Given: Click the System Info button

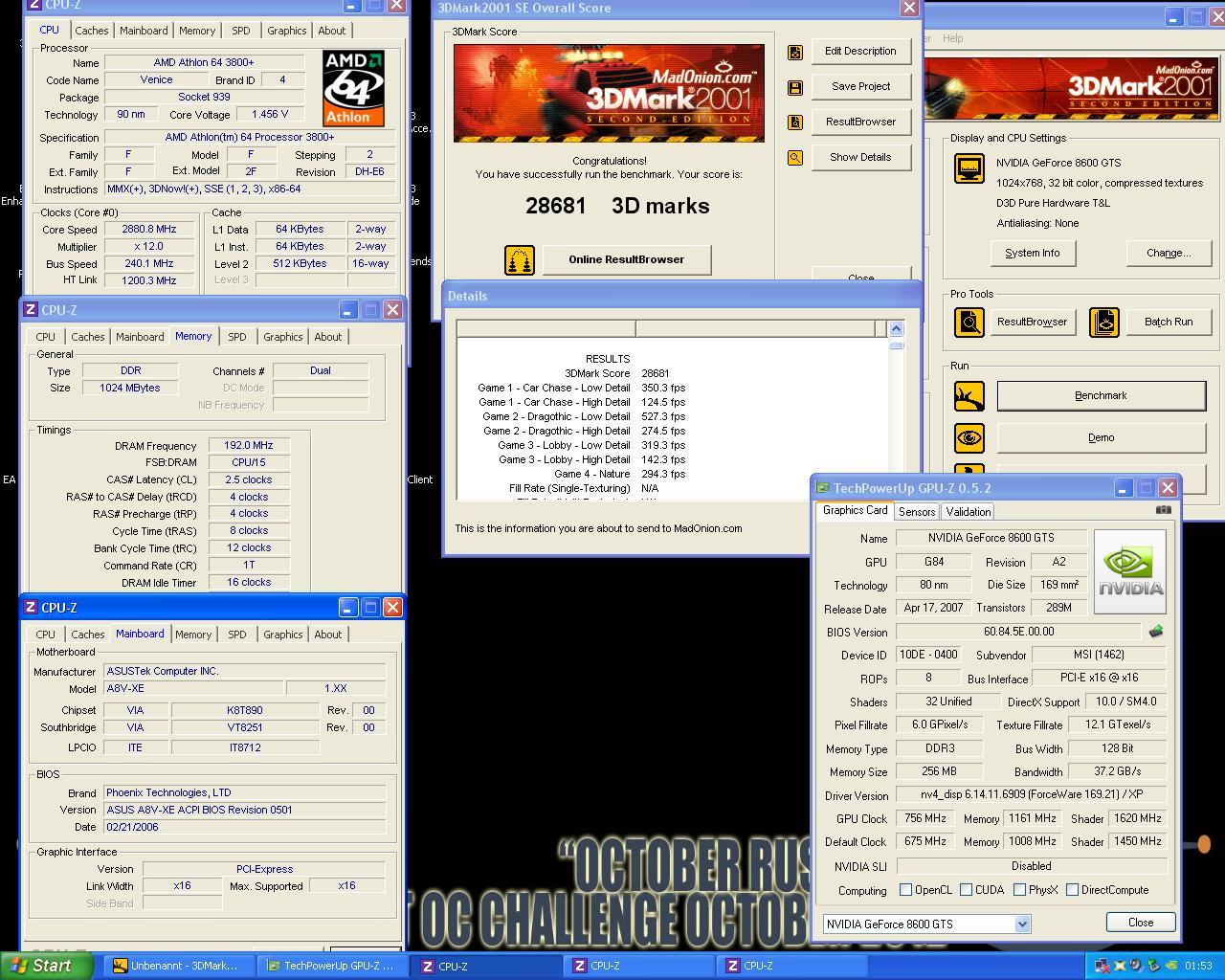Looking at the screenshot, I should pyautogui.click(x=1032, y=253).
